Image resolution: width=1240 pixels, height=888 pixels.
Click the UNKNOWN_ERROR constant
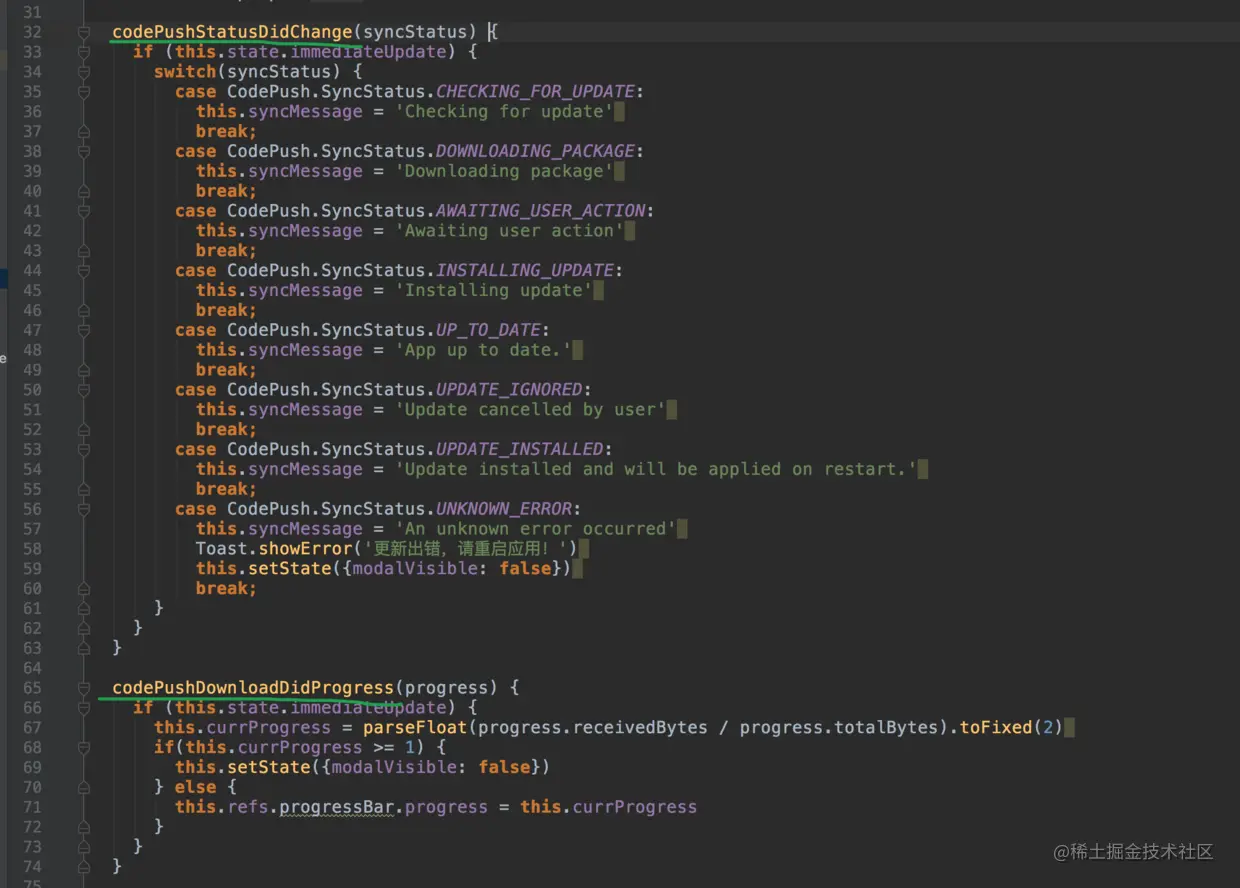(504, 509)
